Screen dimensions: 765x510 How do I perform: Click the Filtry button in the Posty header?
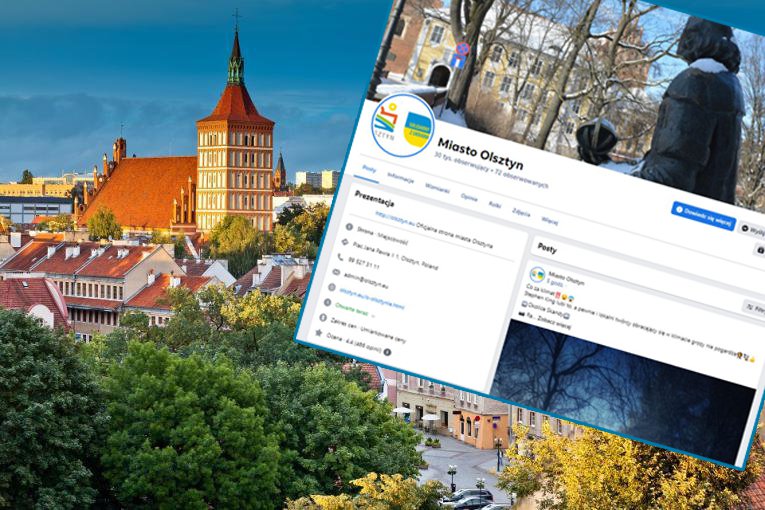pyautogui.click(x=755, y=309)
